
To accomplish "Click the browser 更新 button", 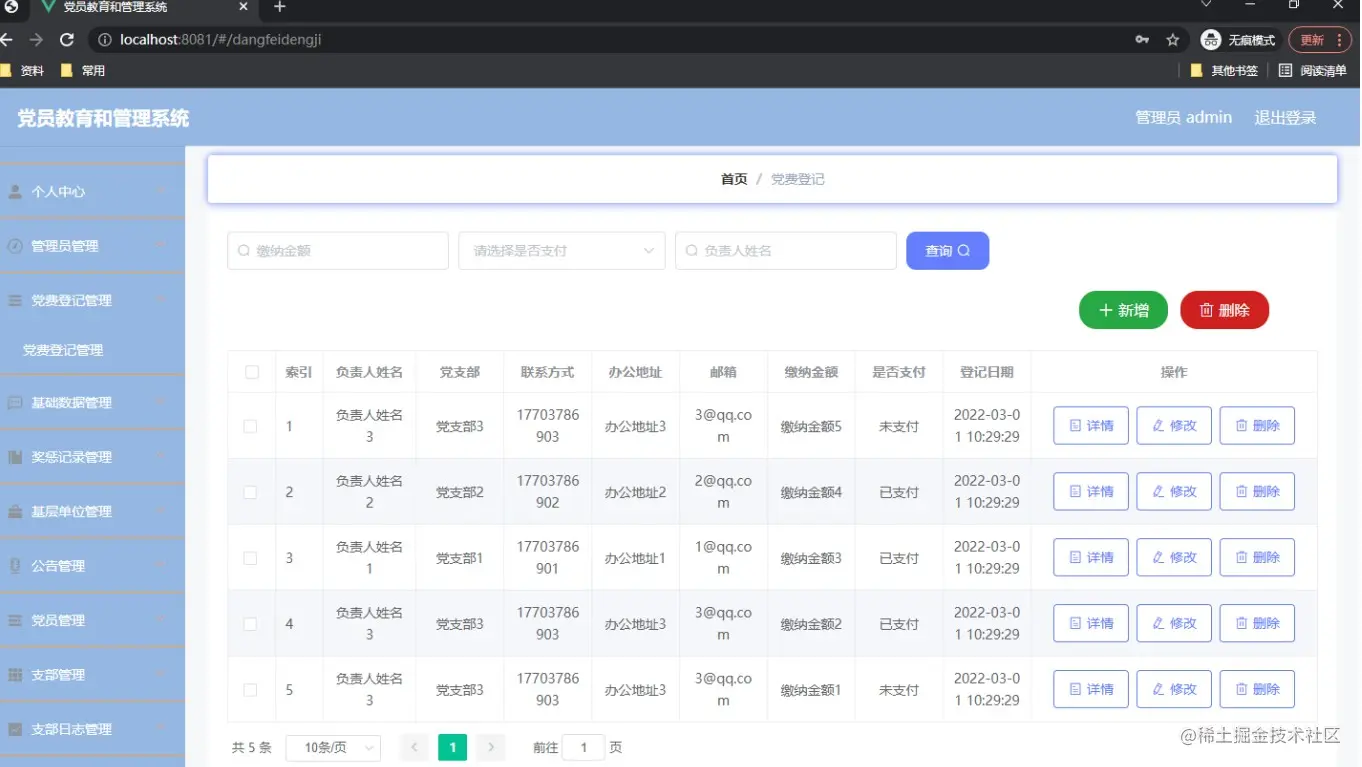I will point(1320,40).
